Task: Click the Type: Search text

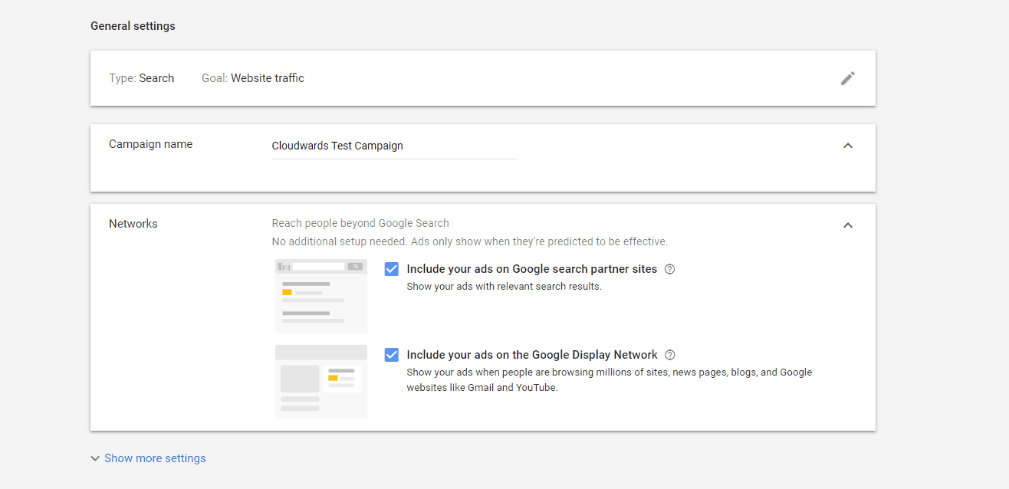Action: tap(142, 78)
